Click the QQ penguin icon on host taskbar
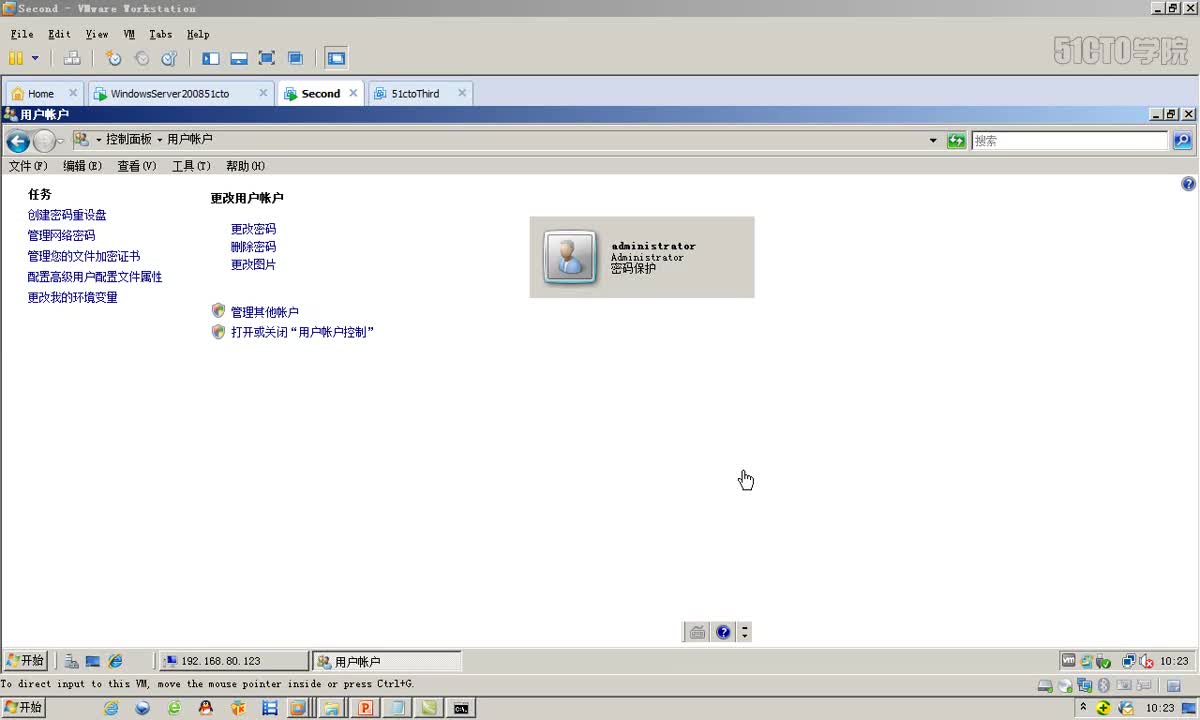Image resolution: width=1200 pixels, height=720 pixels. coord(205,707)
